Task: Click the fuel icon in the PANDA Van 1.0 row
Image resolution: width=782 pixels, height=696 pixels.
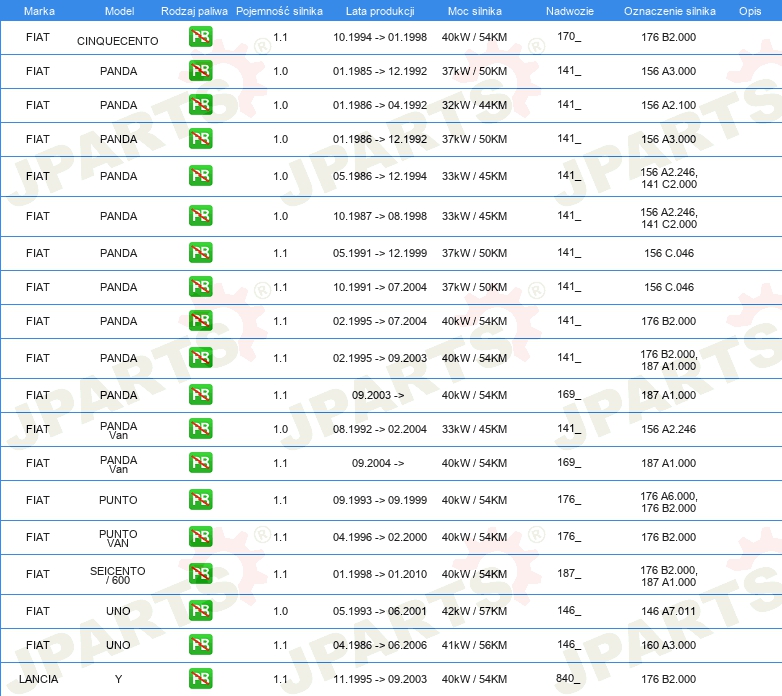Action: coord(200,429)
